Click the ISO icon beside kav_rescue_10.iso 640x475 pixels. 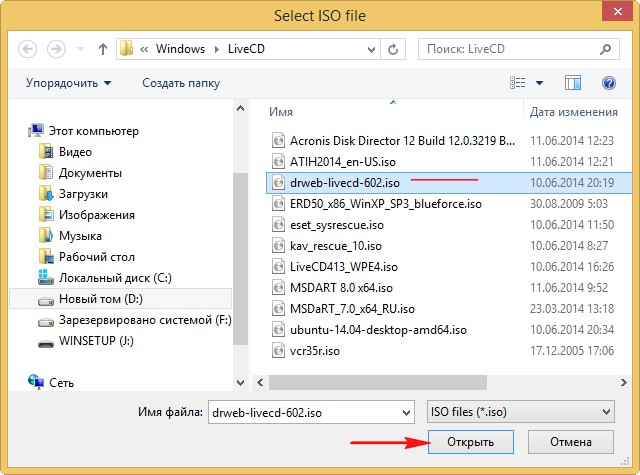(278, 245)
